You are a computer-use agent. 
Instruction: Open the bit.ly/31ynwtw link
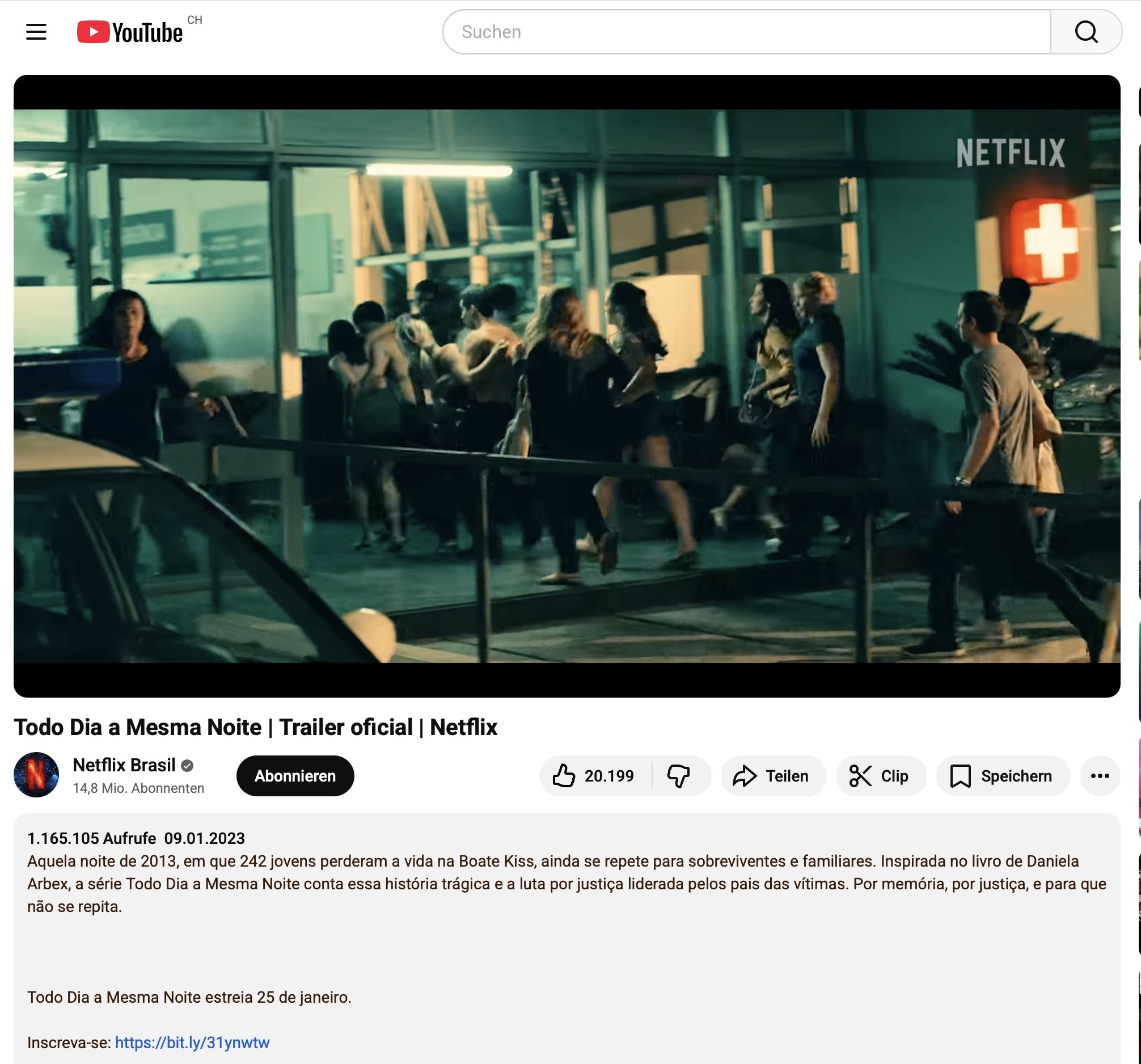coord(192,1042)
